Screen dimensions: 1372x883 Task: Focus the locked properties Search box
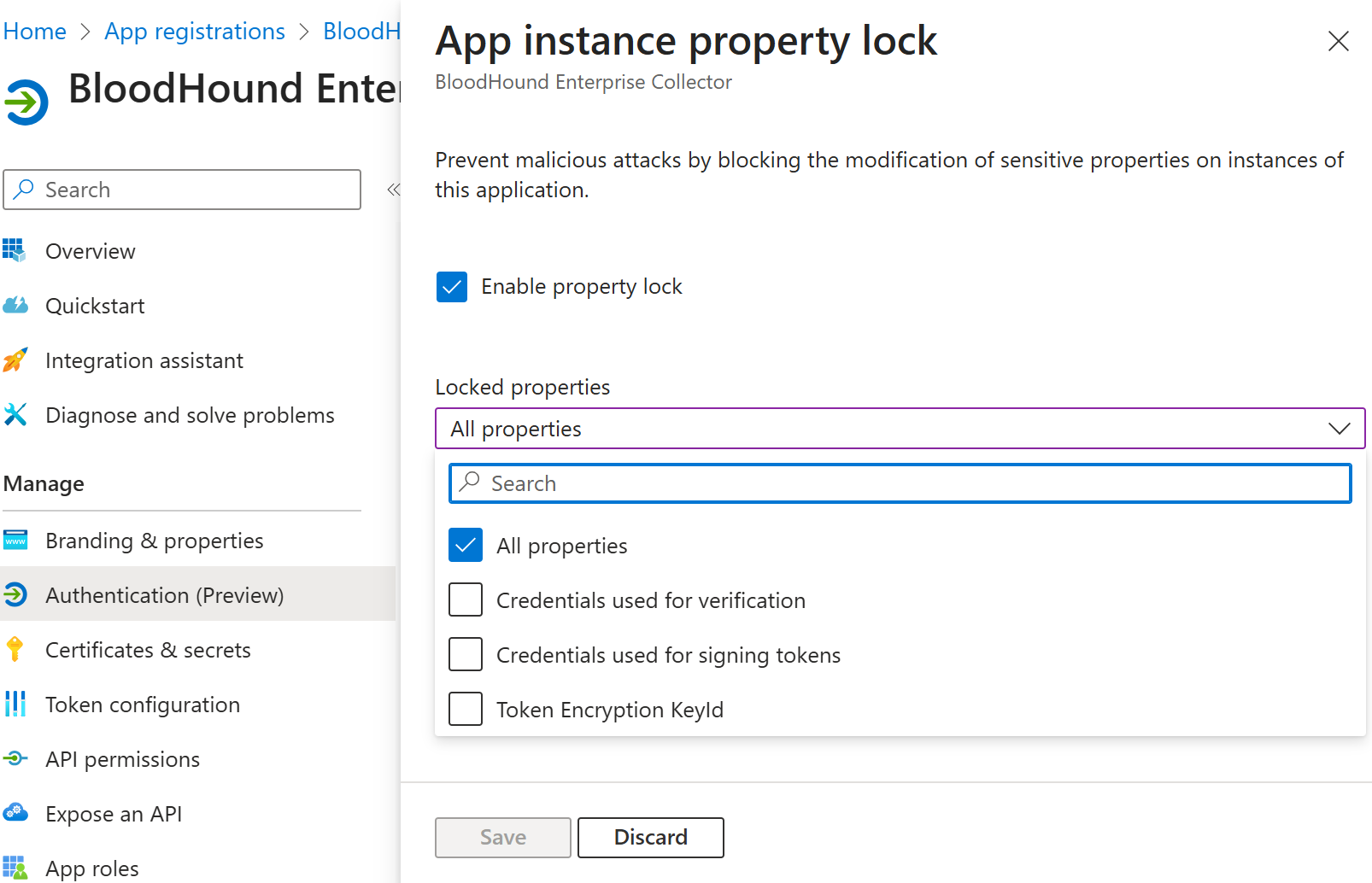coord(900,483)
